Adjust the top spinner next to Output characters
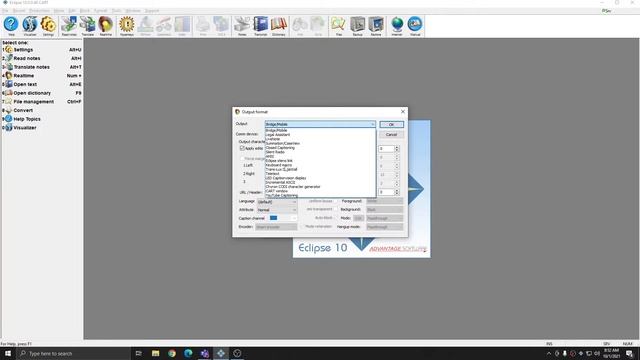 pos(397,149)
